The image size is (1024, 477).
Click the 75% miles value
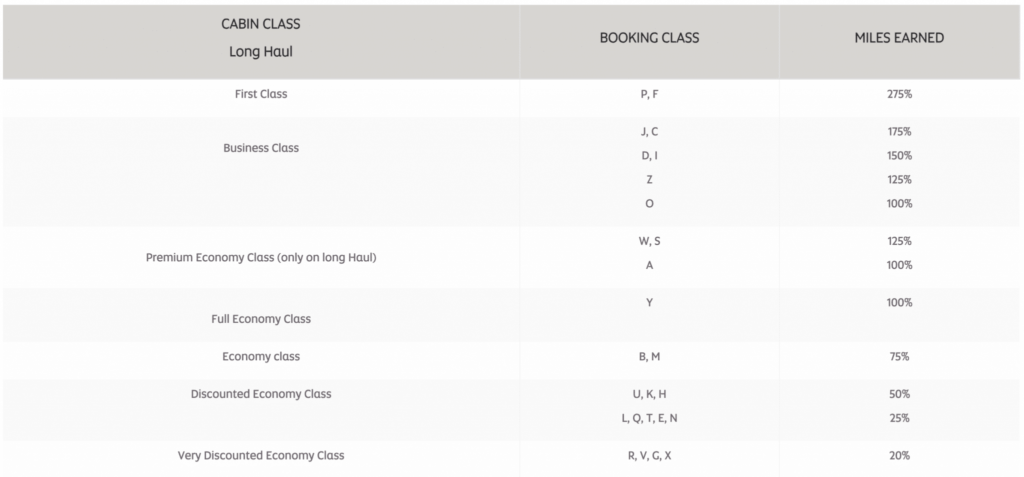point(898,356)
